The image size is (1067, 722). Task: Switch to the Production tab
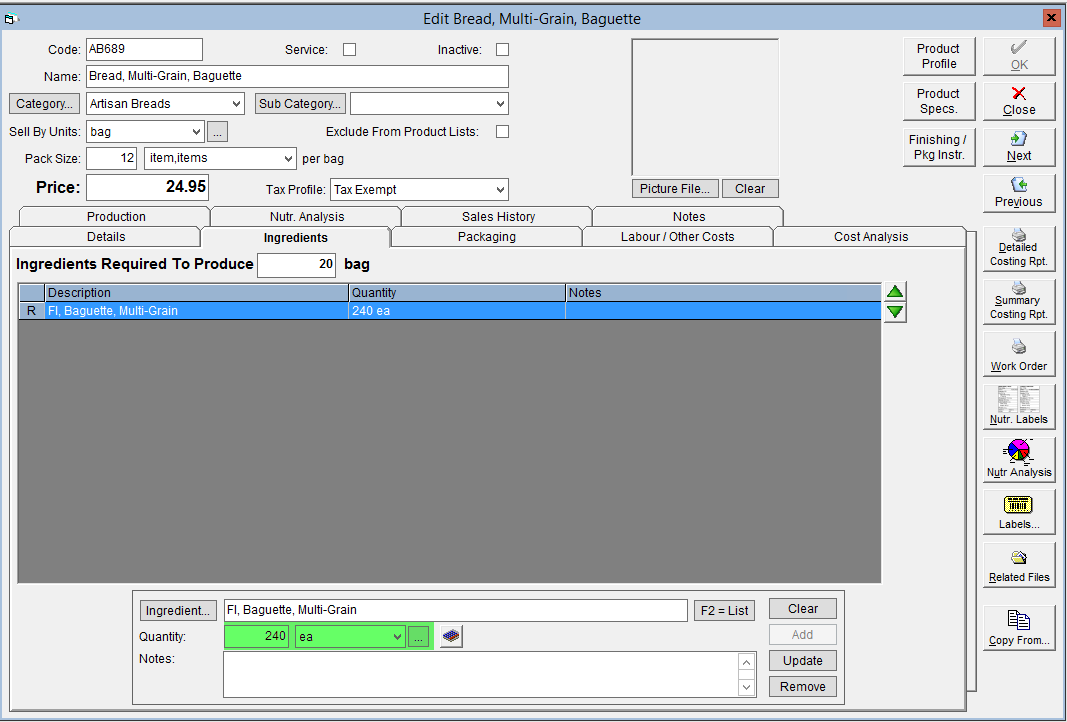point(116,216)
